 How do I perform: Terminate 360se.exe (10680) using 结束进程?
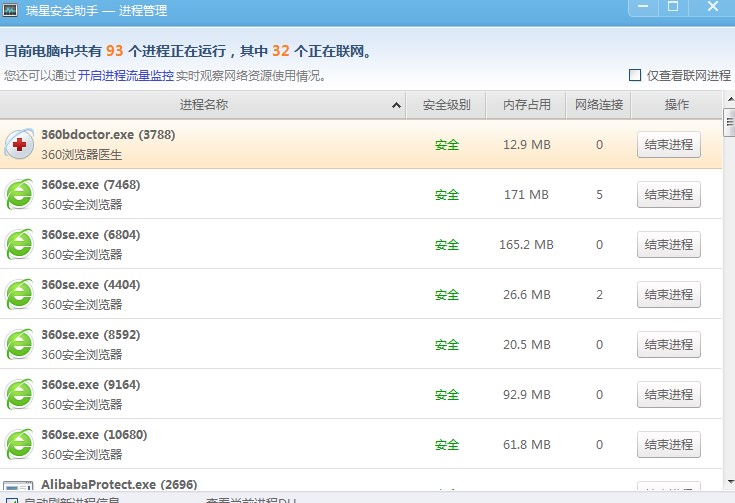coord(668,445)
